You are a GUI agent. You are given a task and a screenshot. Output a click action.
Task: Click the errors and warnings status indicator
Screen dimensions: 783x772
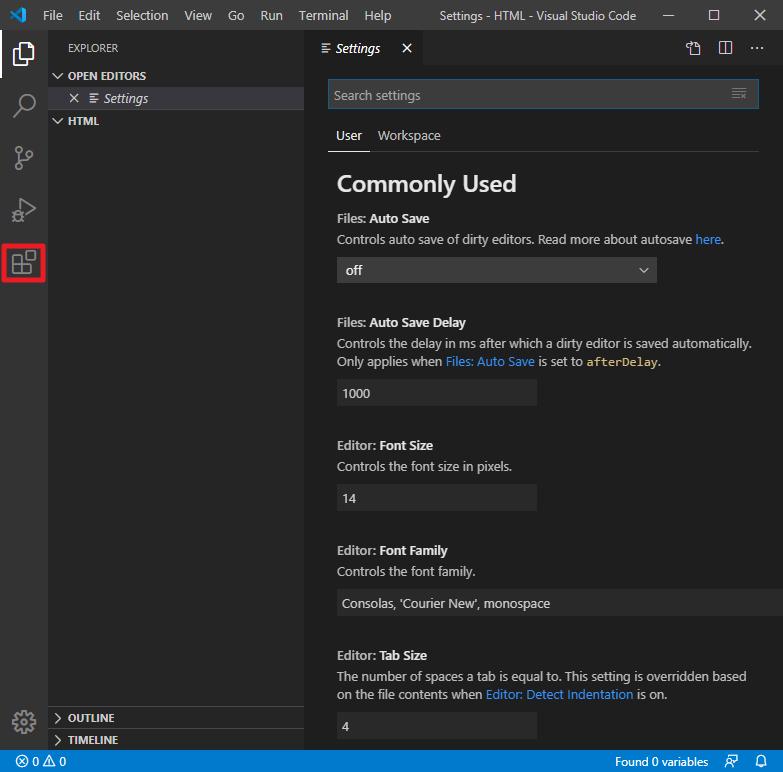pos(41,761)
